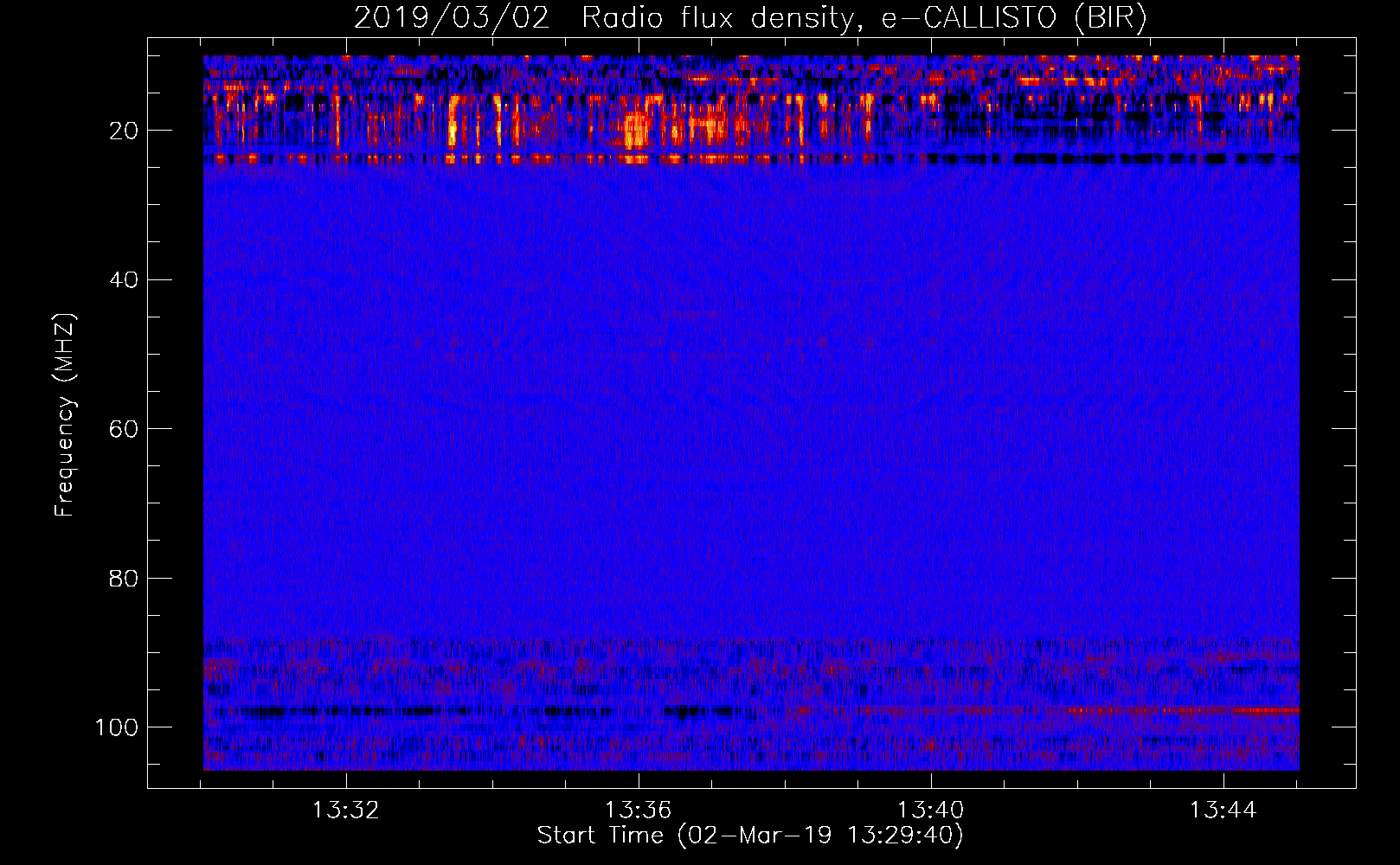Click the '13:36' time tick label
Screen dimensions: 1400x865
coord(639,811)
